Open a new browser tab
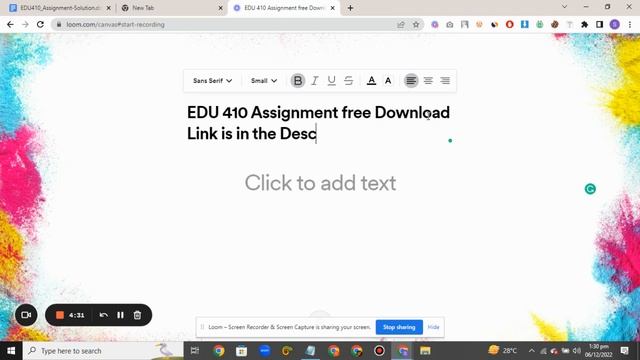 pos(350,8)
